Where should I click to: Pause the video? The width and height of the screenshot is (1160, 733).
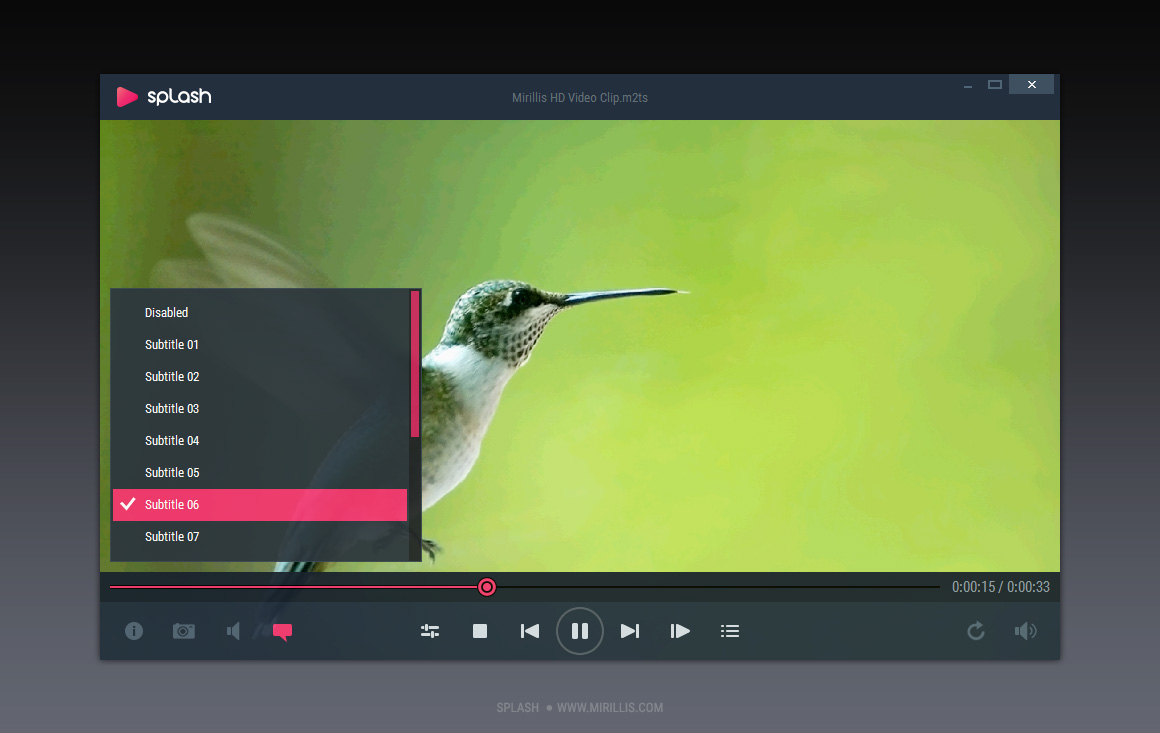click(580, 631)
